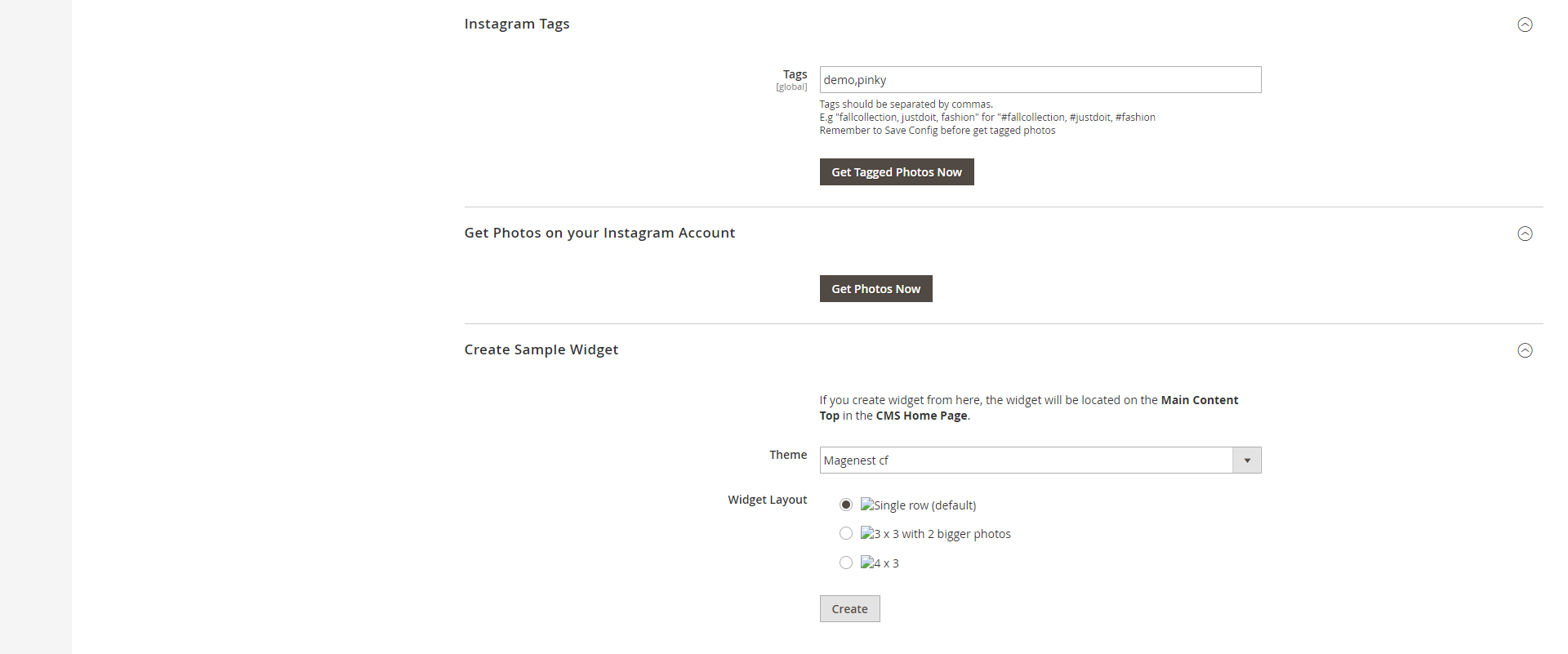Image resolution: width=1568 pixels, height=654 pixels.
Task: Click the Tags field label
Action: coord(795,74)
